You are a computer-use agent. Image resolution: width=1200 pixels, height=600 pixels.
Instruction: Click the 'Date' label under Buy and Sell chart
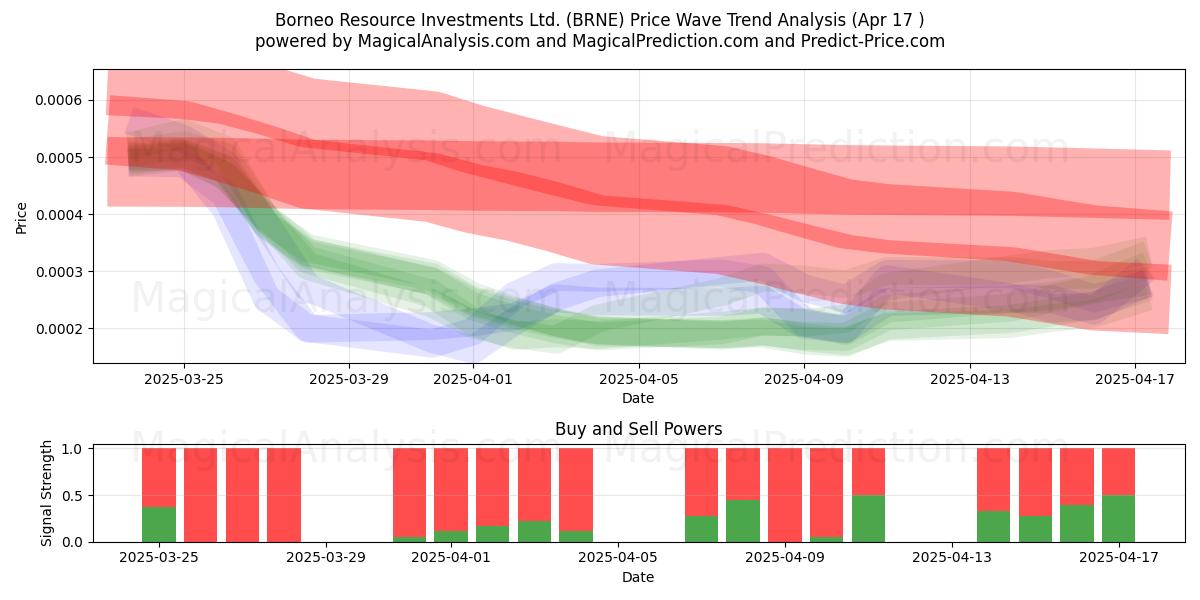click(x=638, y=577)
